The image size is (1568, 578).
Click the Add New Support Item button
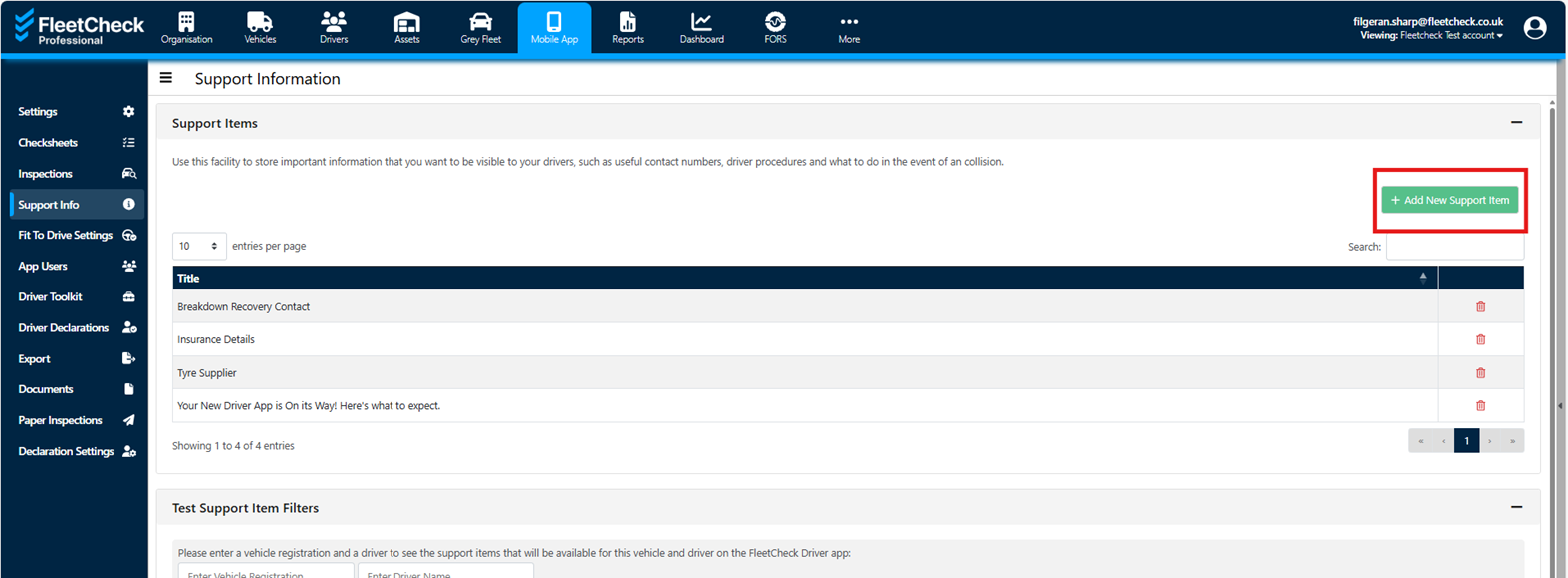coord(1449,200)
